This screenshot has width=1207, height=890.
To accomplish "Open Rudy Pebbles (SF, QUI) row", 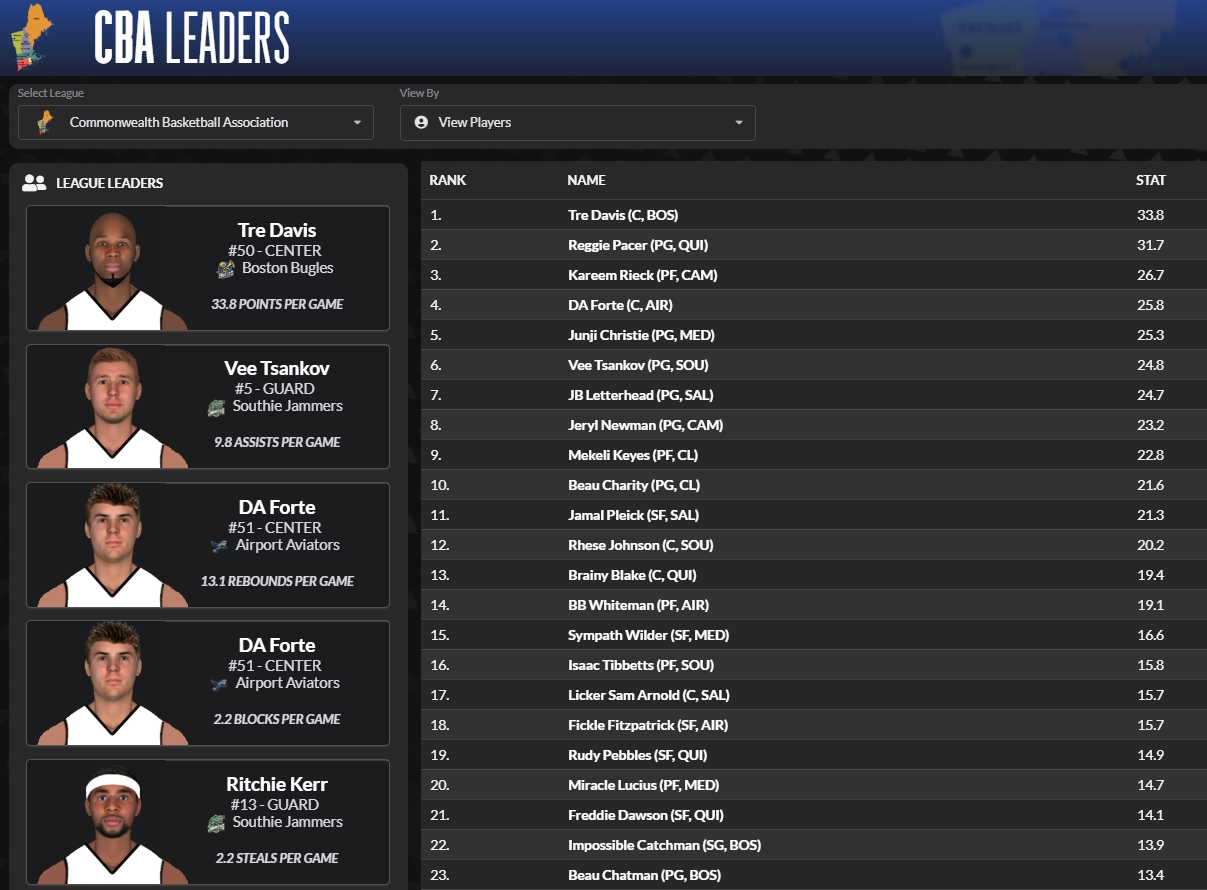I will (x=814, y=755).
